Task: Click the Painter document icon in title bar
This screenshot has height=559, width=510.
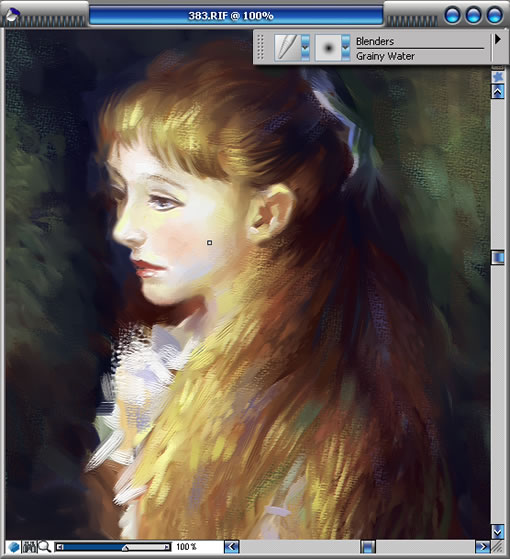Action: click(x=13, y=15)
